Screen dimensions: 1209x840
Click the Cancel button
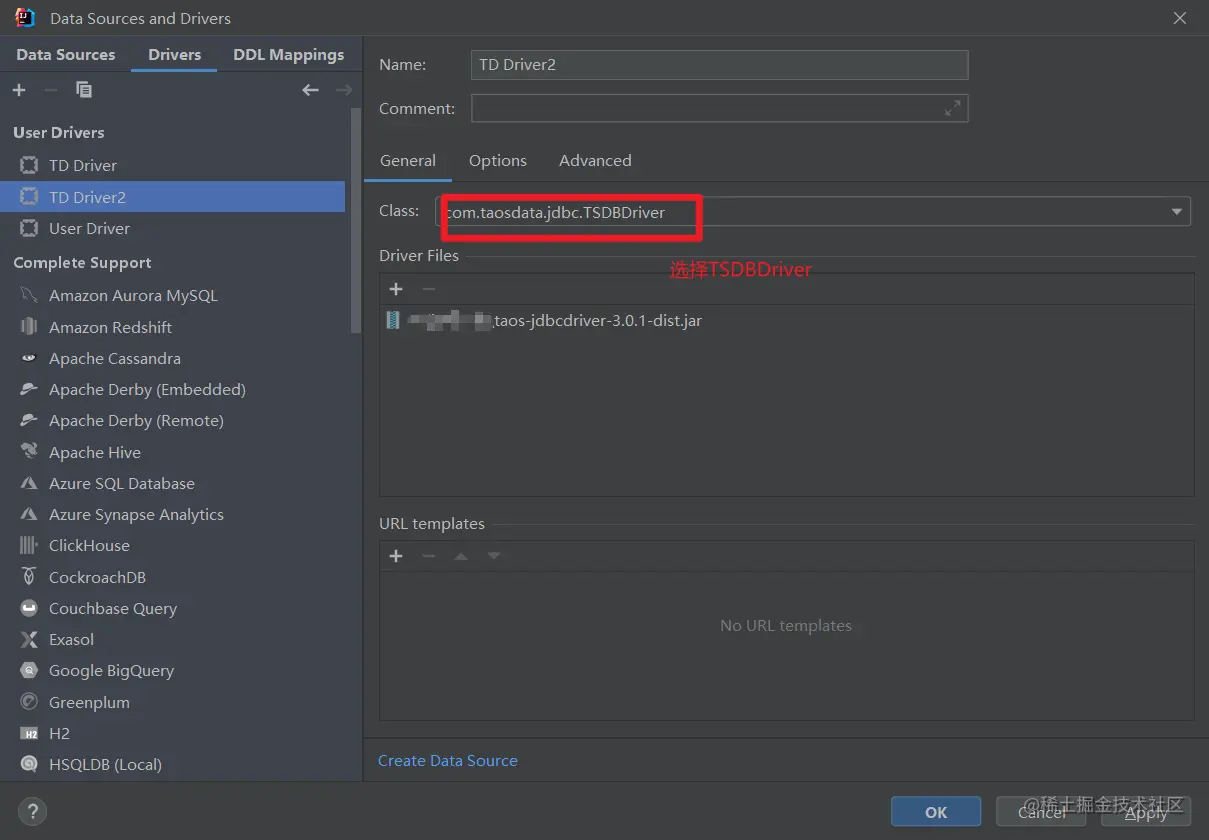point(1041,812)
